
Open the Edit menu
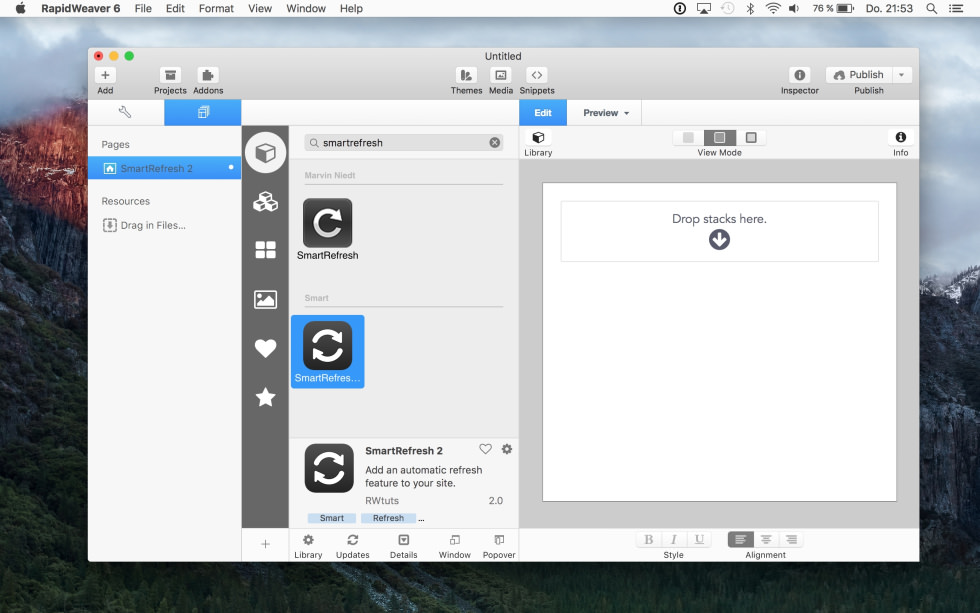click(x=175, y=8)
